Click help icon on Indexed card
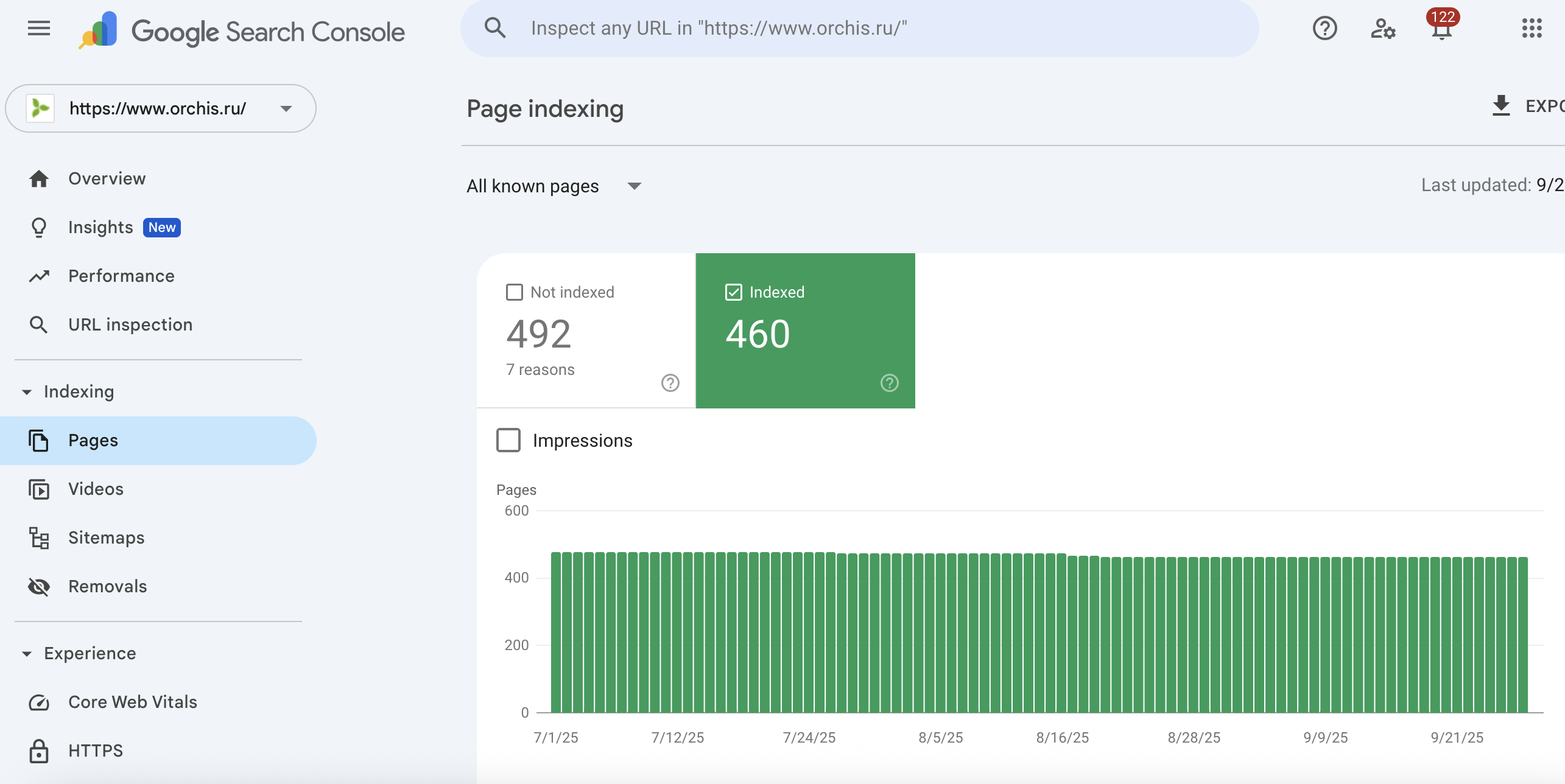This screenshot has width=1565, height=784. (889, 383)
